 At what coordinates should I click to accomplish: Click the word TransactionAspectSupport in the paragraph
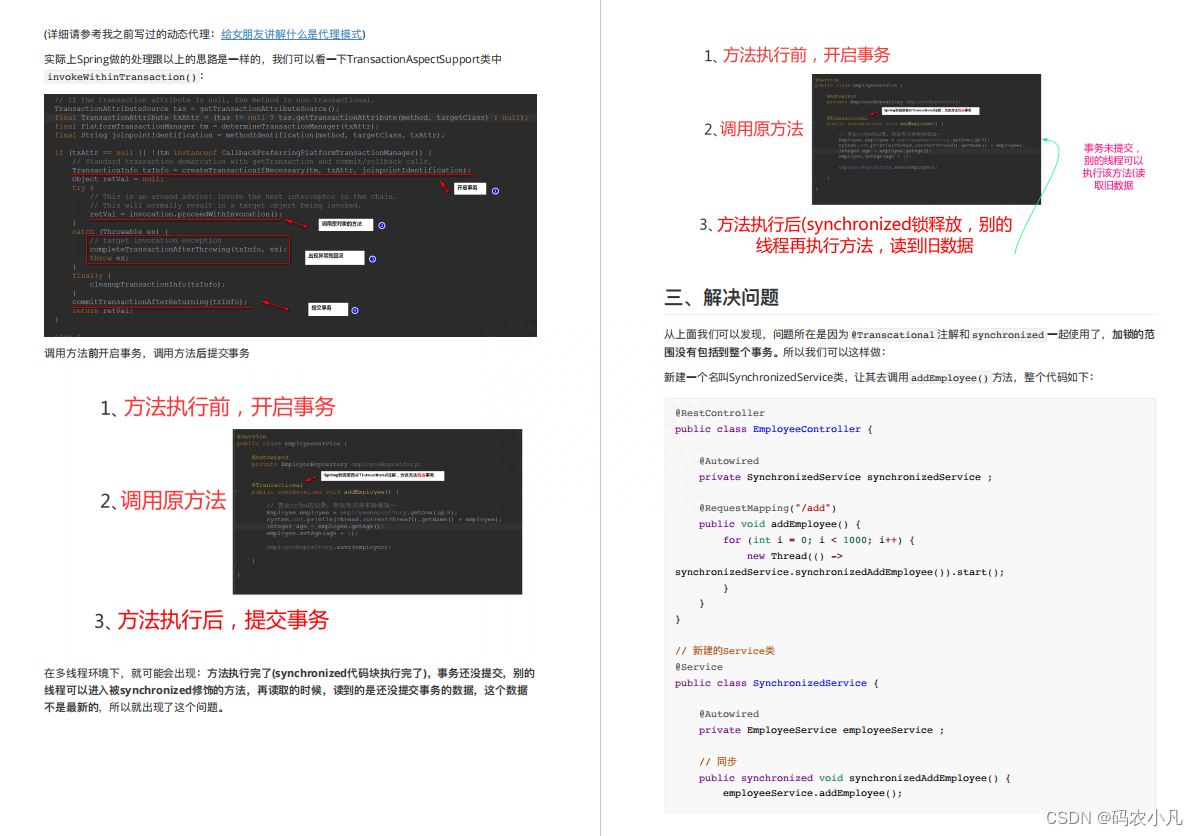coord(413,59)
